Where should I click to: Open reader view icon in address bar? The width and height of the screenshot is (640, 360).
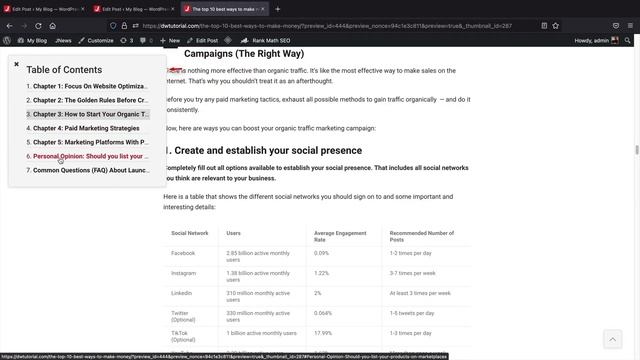(544, 26)
